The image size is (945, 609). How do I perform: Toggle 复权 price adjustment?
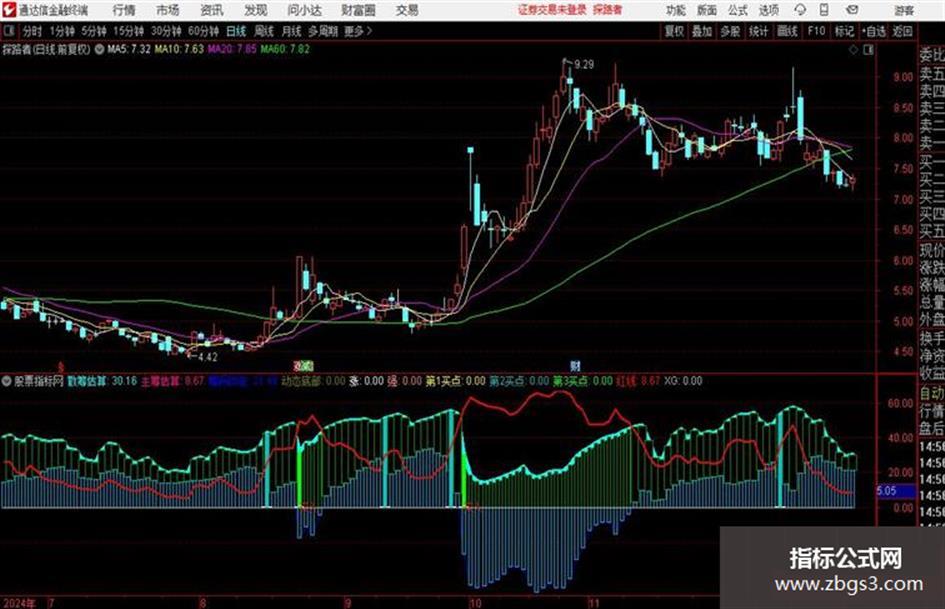674,31
